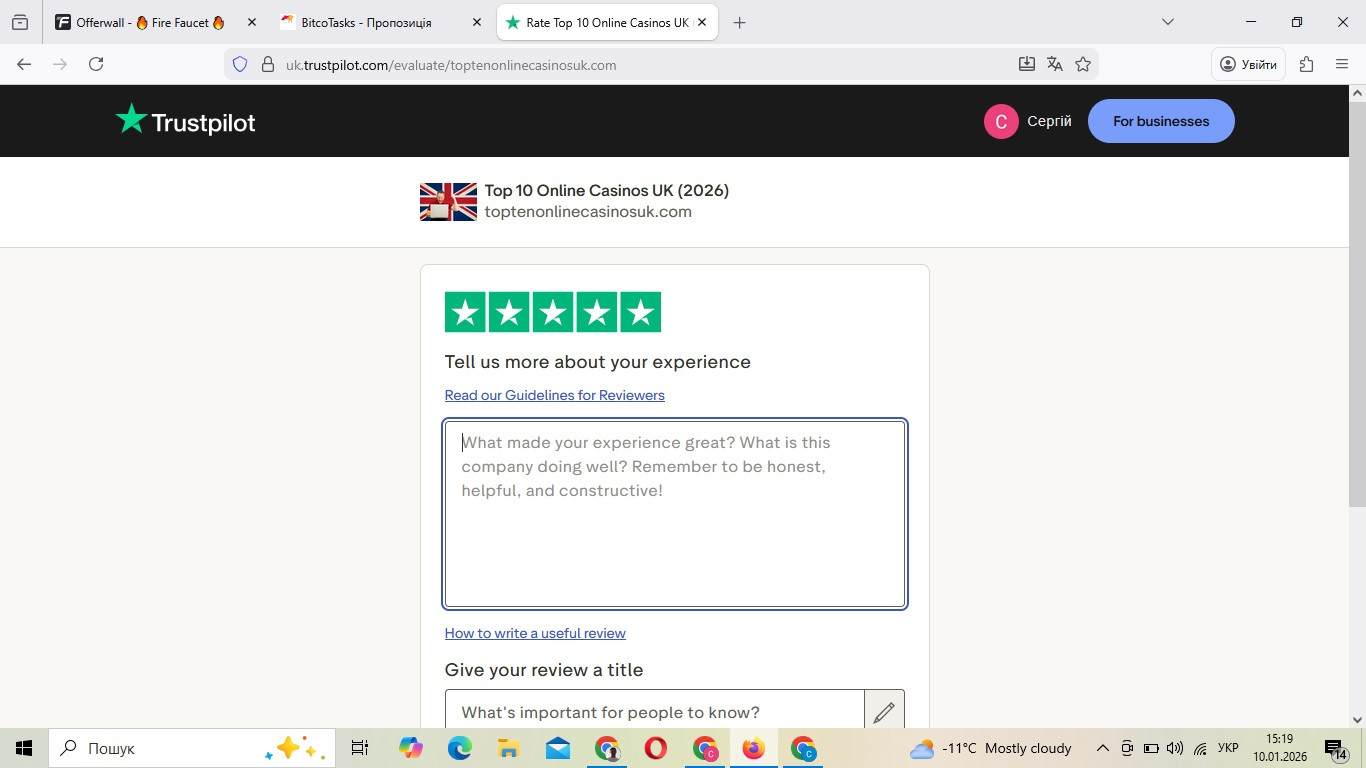Open the list all tabs dropdown arrow
The height and width of the screenshot is (768, 1366).
[x=1167, y=22]
